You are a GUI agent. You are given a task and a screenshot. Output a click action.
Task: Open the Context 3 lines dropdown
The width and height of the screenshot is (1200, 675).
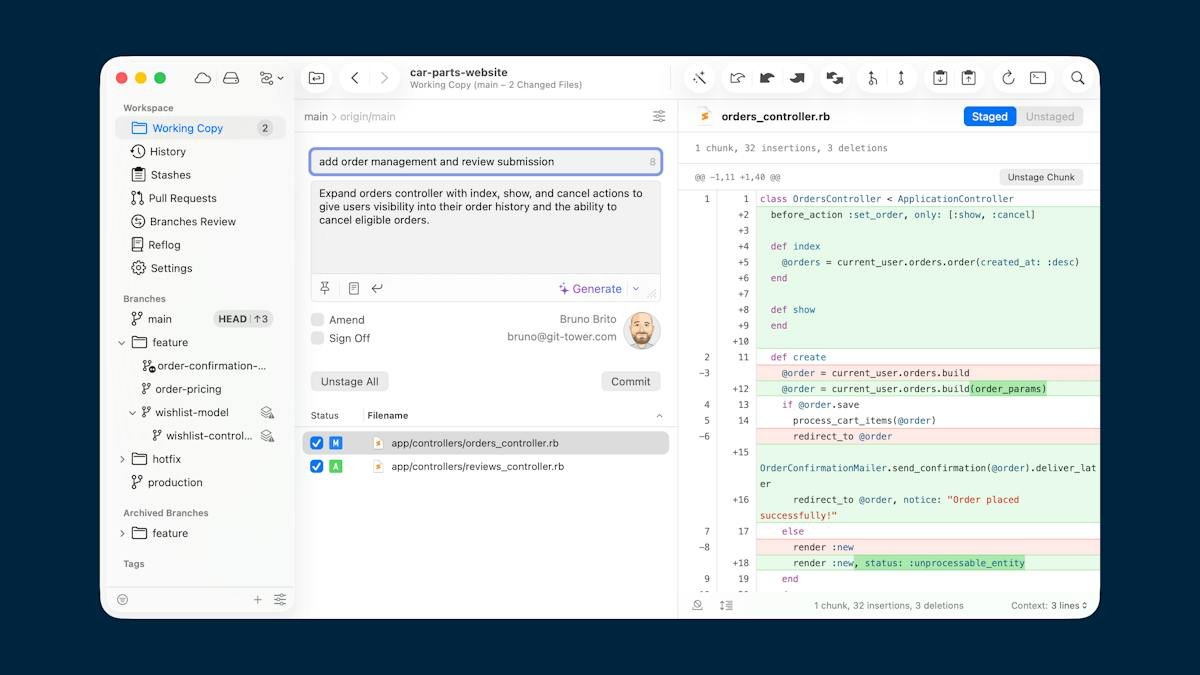pyautogui.click(x=1049, y=606)
